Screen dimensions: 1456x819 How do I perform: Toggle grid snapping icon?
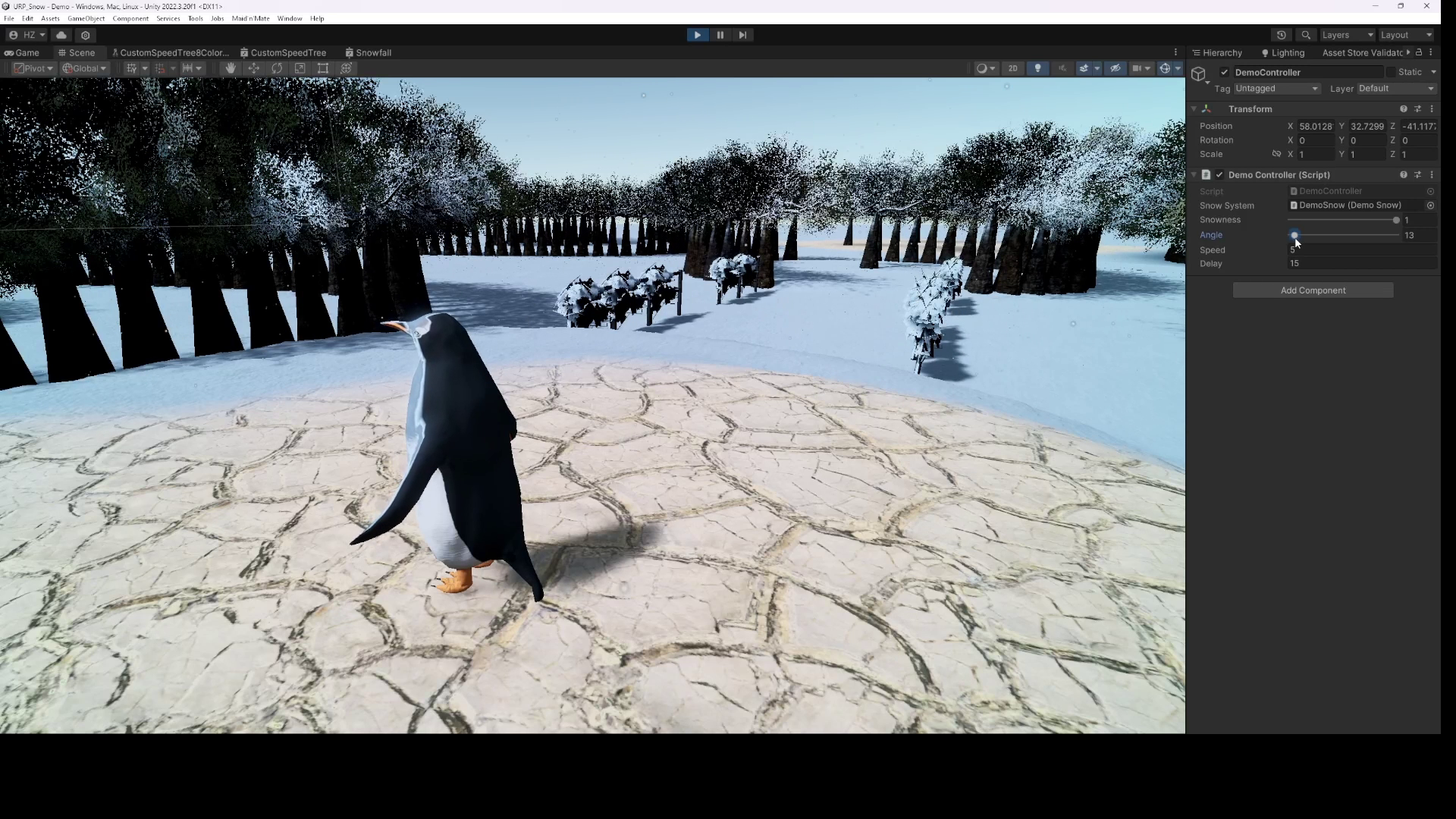tap(160, 68)
